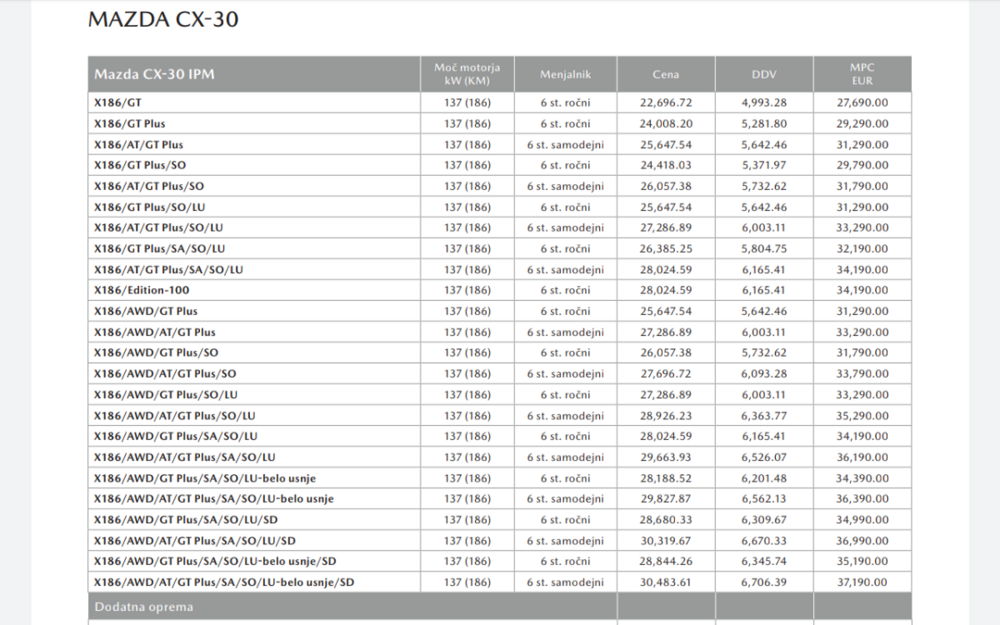Select the 6 st. samodejni cell for X186/AT/GT Plus
Viewport: 1000px width, 625px height.
[564, 144]
